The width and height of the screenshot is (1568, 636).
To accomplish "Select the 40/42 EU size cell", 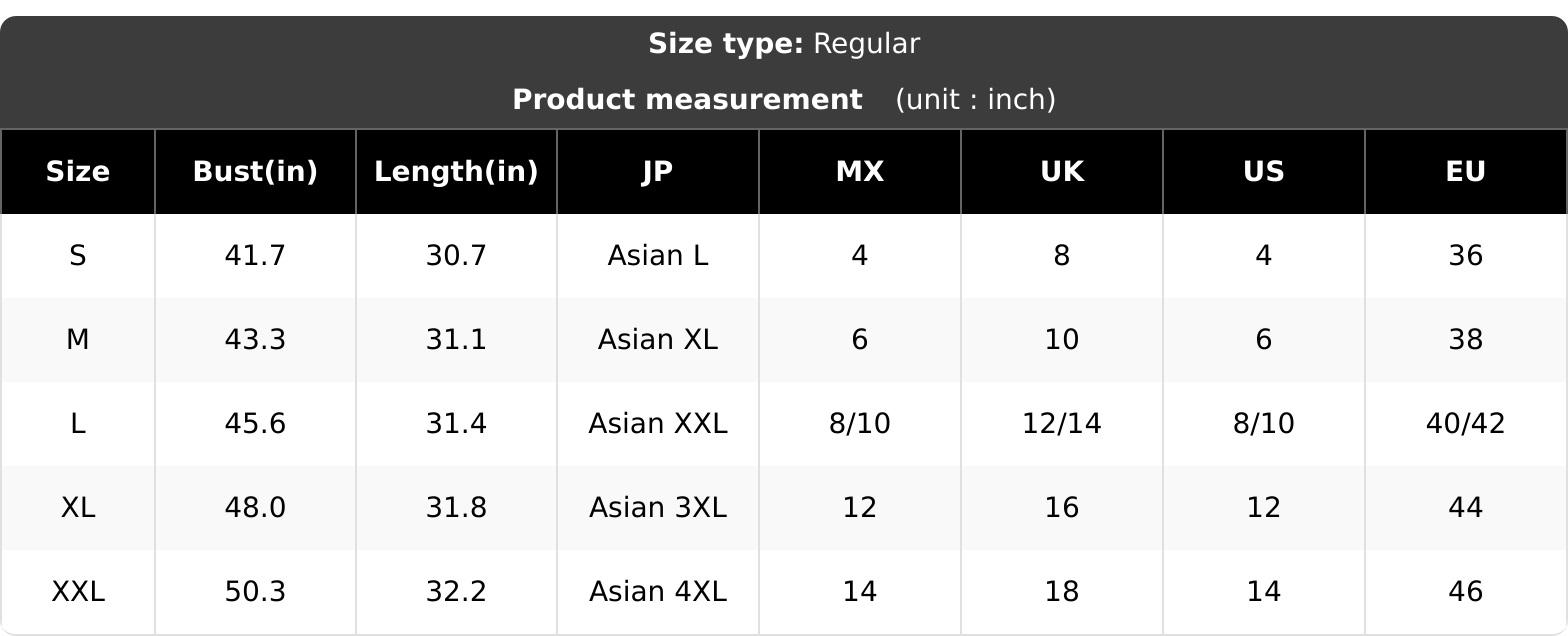I will (1466, 424).
